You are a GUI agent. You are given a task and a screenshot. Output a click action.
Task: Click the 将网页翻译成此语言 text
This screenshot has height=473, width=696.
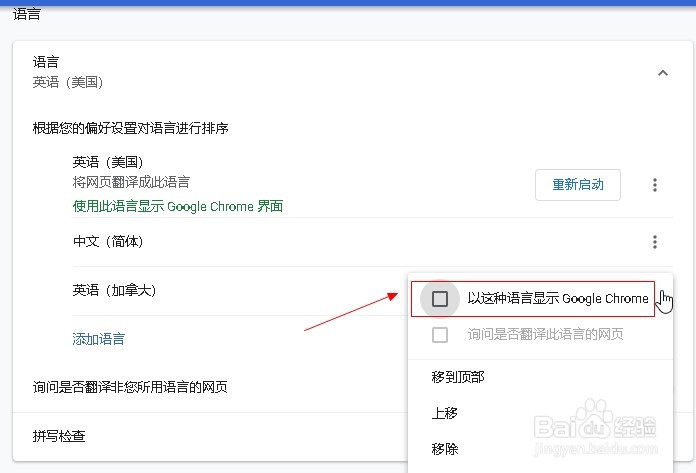(x=131, y=182)
